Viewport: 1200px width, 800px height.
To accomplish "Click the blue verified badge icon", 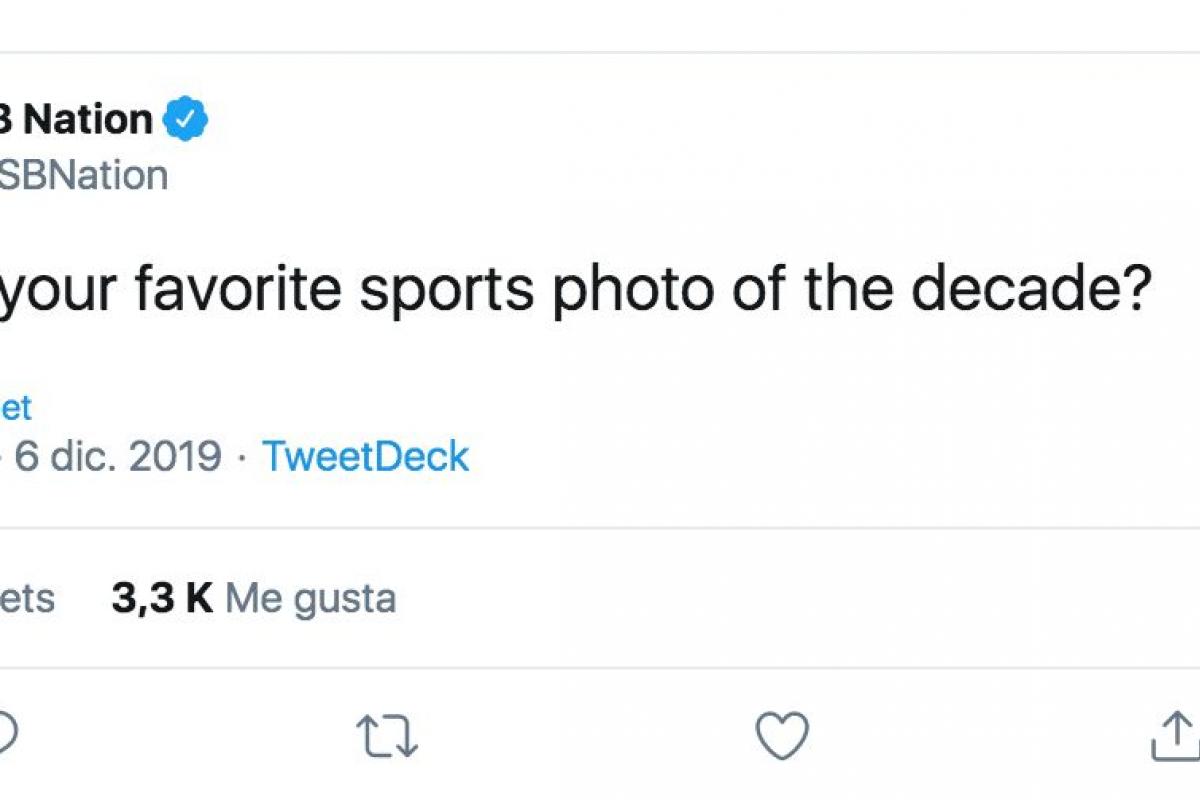I will tap(186, 120).
